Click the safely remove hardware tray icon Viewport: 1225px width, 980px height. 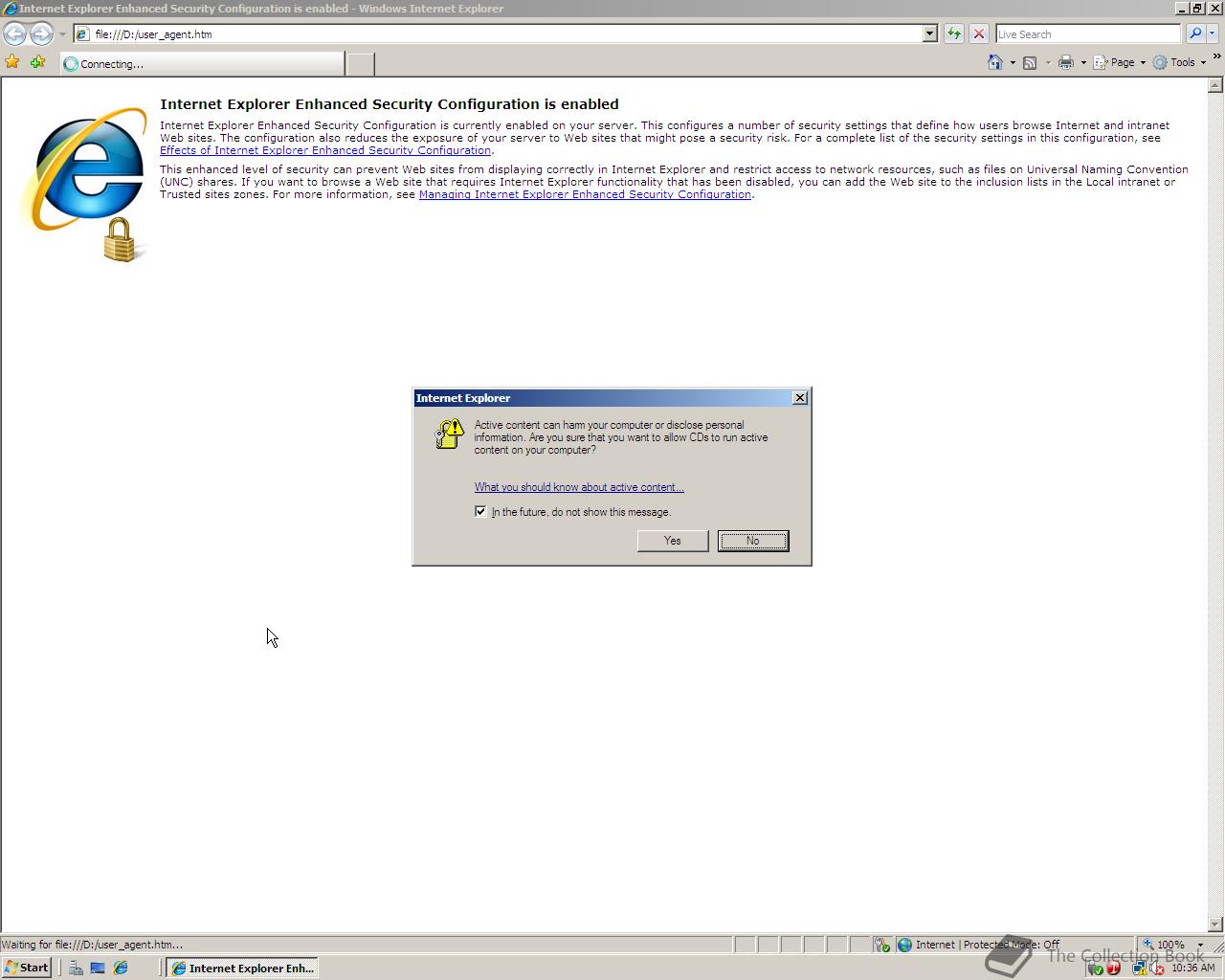coord(1096,969)
